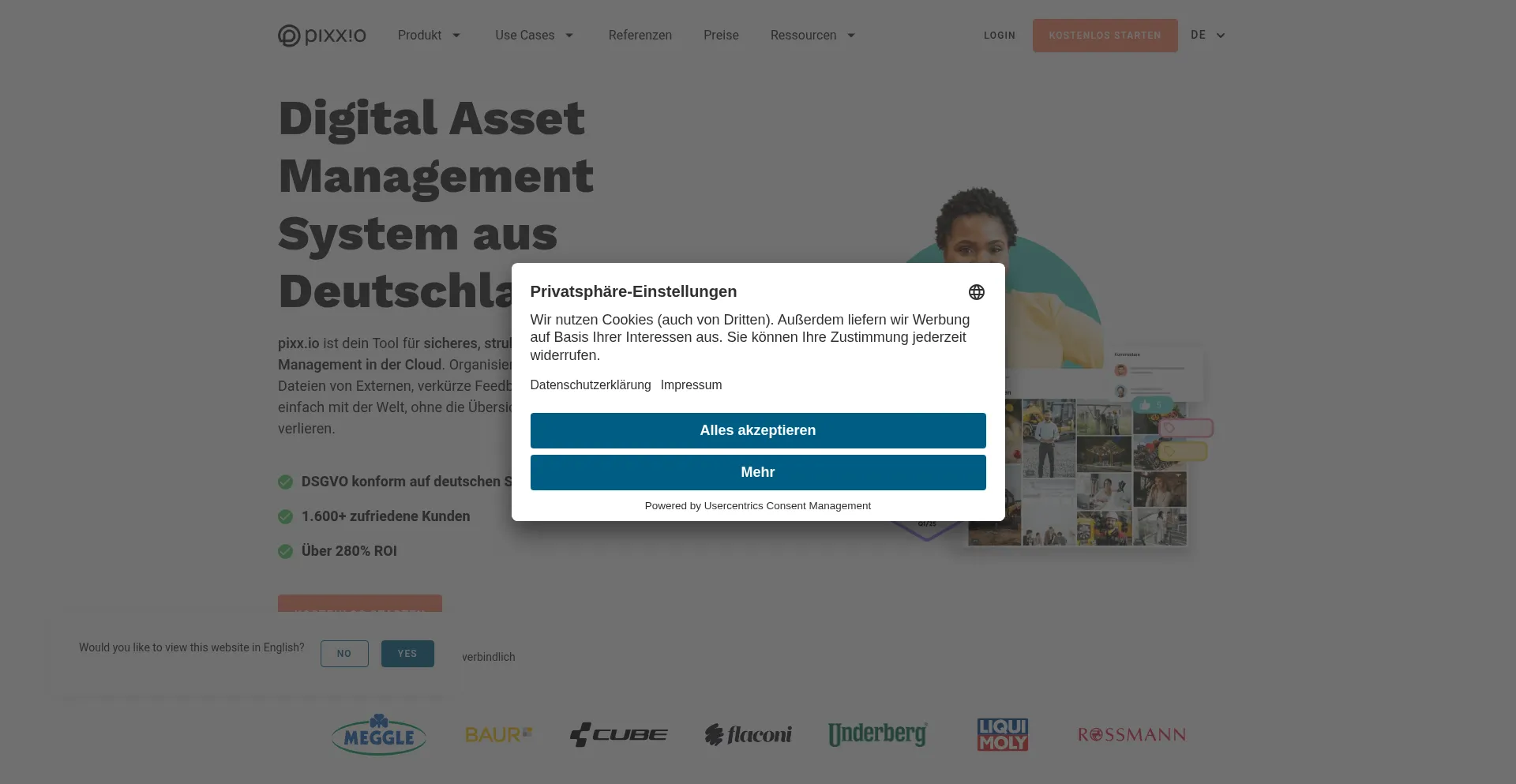Open the Ressourcen dropdown arrow
Viewport: 1516px width, 784px height.
(x=851, y=36)
